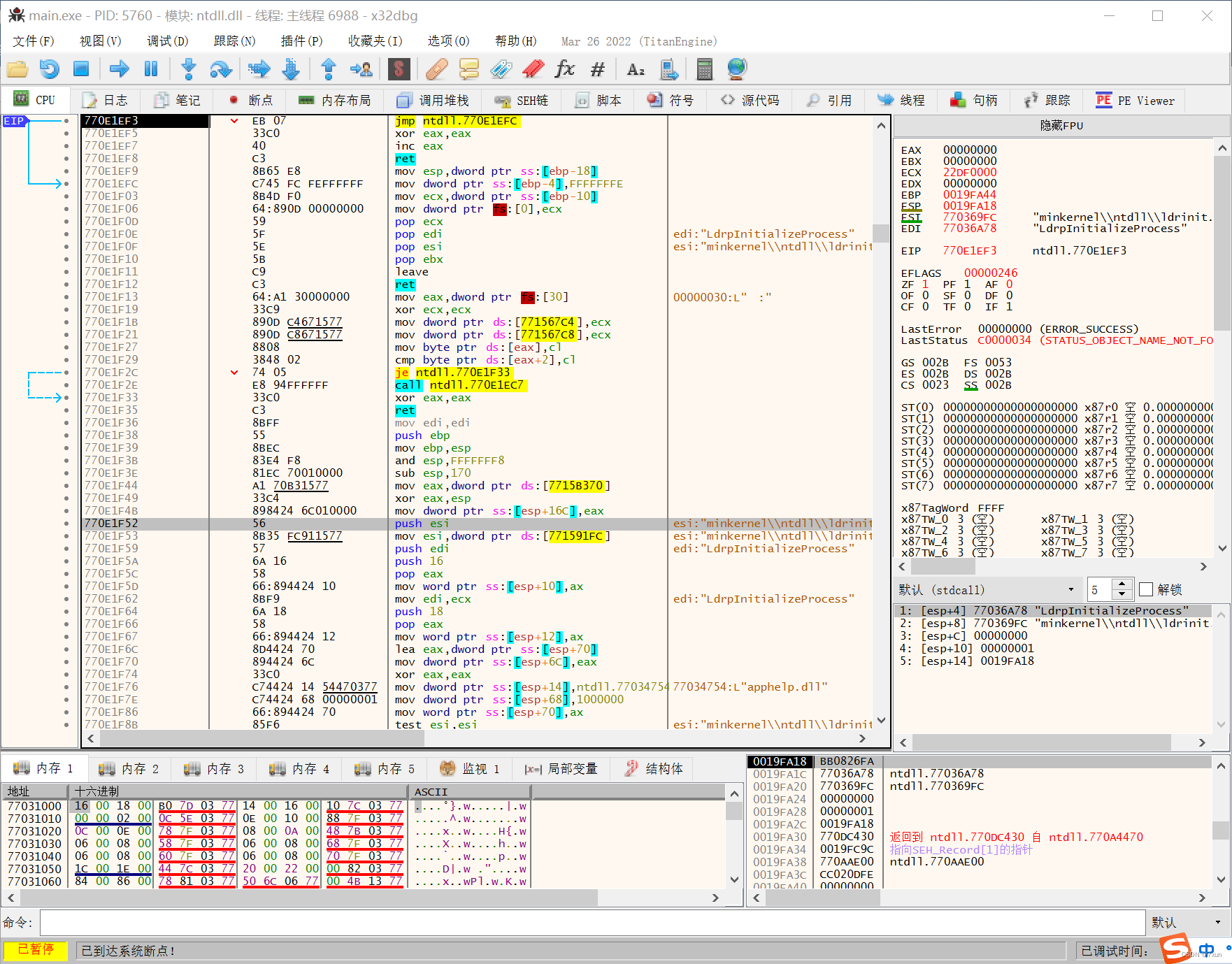Open strings search with Az icon
The image size is (1232, 964).
coord(636,69)
